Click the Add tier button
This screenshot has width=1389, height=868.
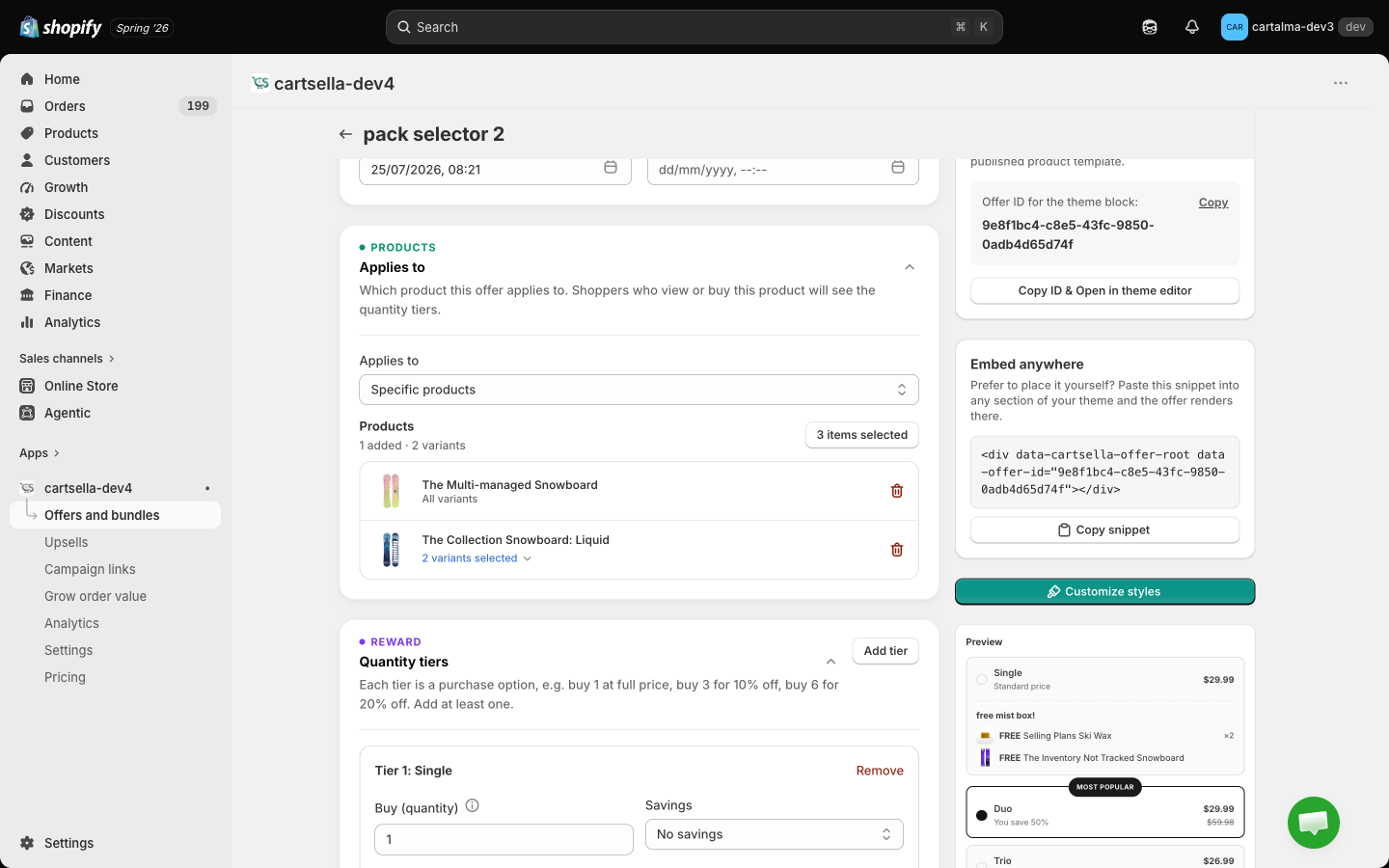pos(885,651)
